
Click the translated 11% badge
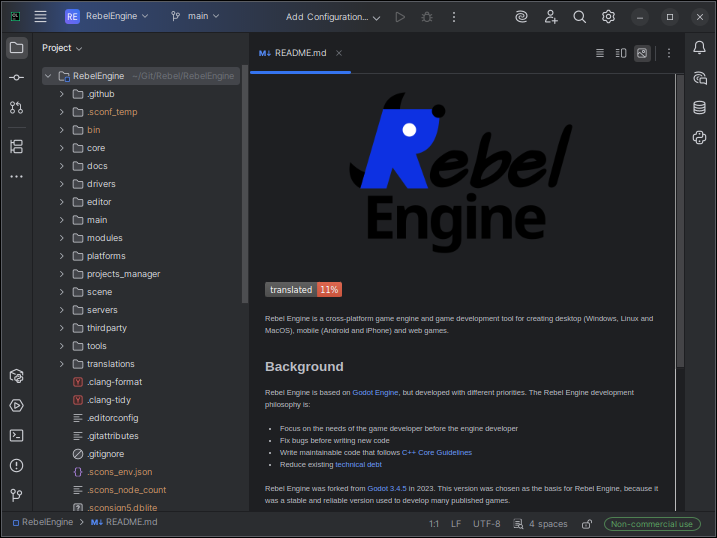(x=303, y=290)
